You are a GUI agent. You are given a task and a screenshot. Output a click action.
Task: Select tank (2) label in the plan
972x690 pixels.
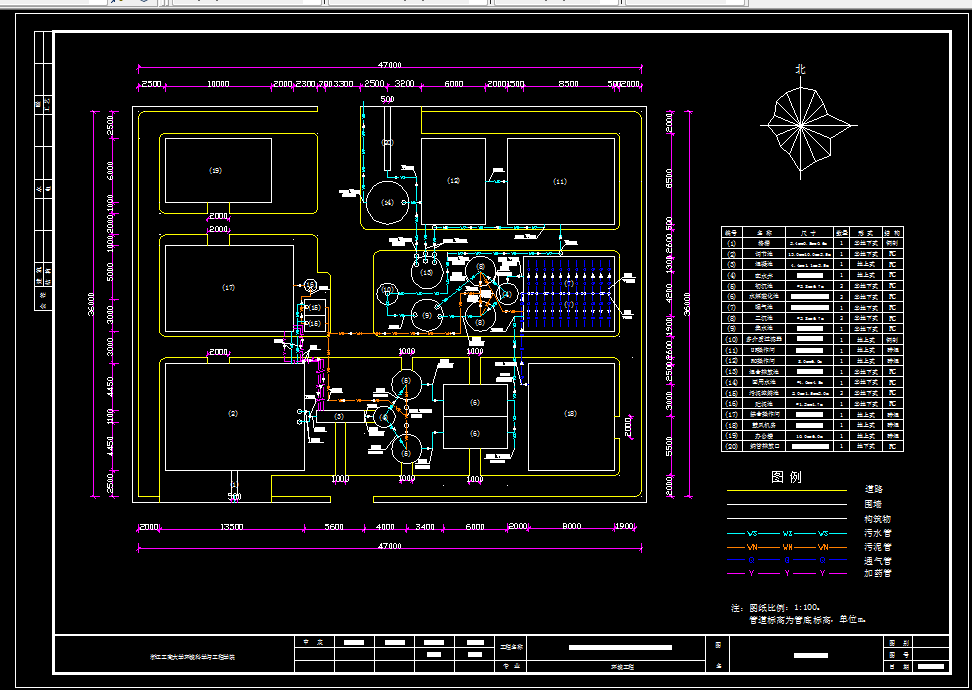233,414
